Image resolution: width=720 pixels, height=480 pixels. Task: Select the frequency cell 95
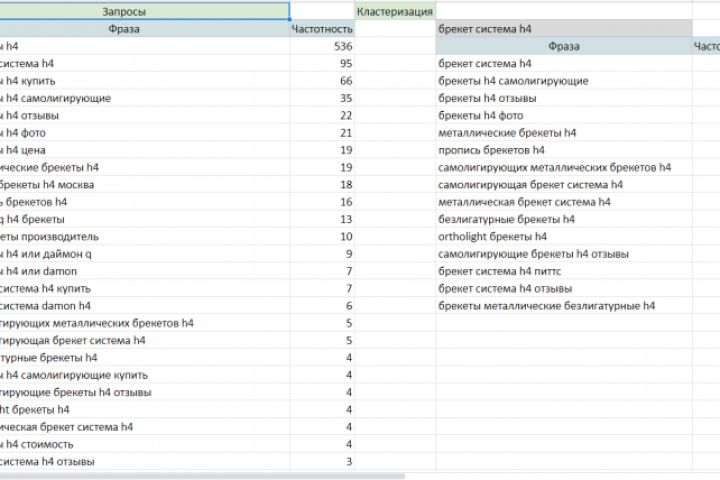click(x=322, y=63)
